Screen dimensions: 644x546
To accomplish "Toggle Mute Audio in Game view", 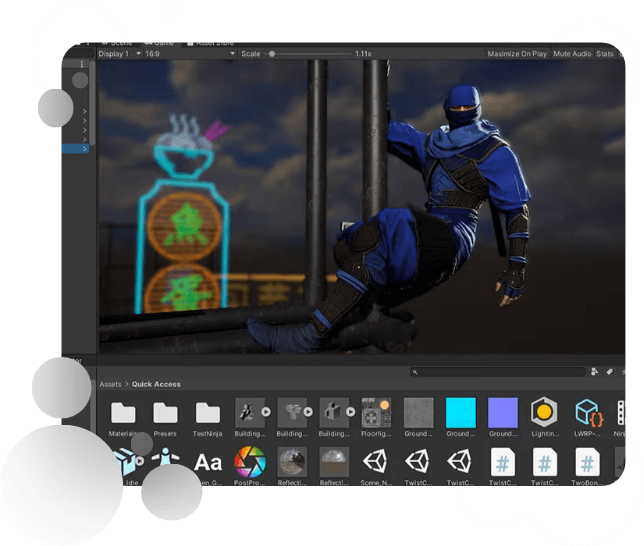I will (571, 54).
